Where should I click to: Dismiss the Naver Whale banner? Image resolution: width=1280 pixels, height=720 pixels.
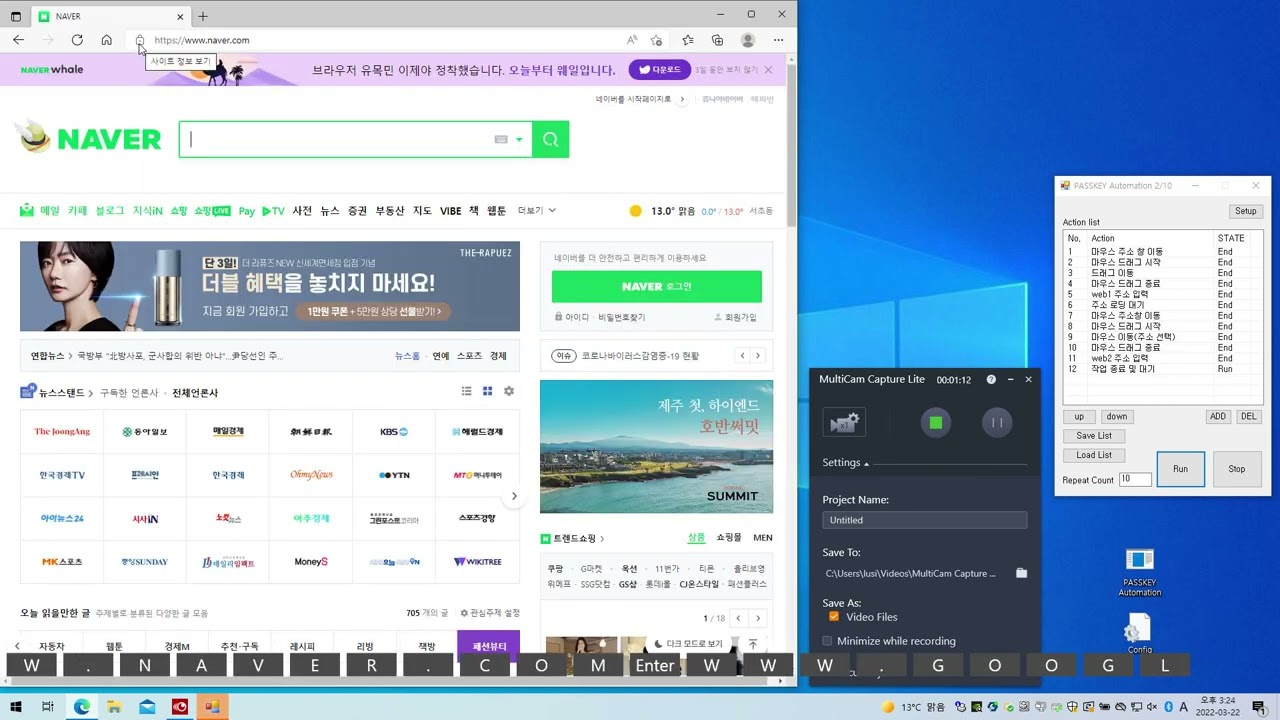(768, 70)
